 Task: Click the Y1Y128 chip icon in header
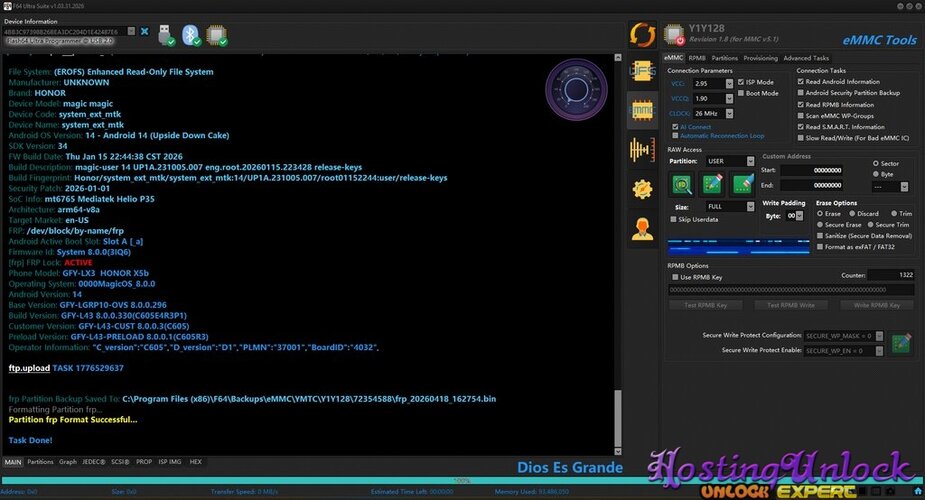pyautogui.click(x=674, y=35)
